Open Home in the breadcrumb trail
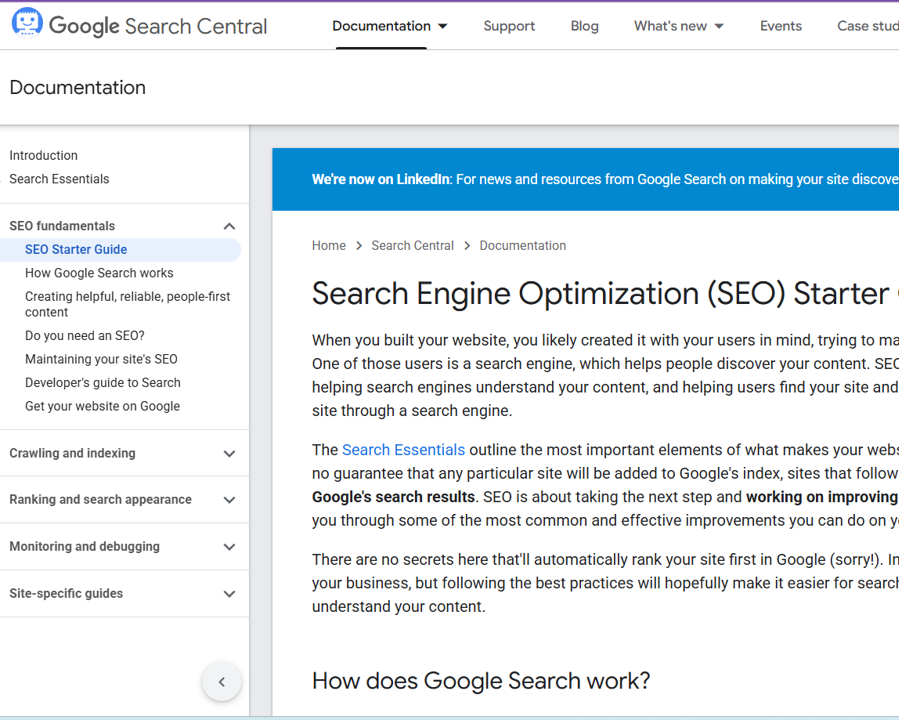899x720 pixels. coord(328,246)
